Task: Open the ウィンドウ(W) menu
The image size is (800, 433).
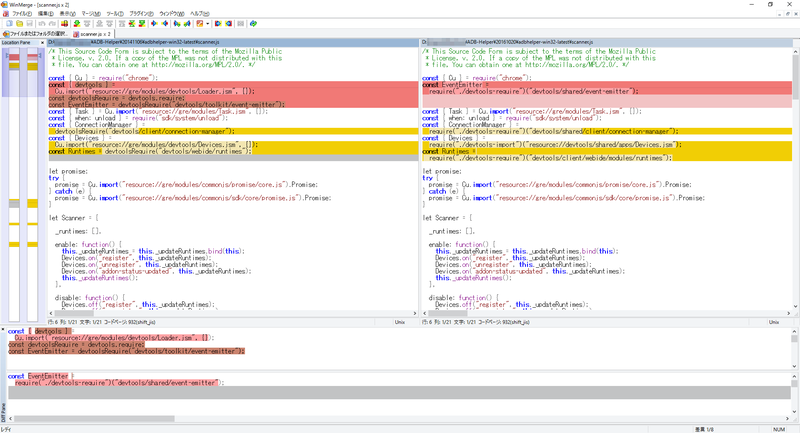Action: coord(172,14)
